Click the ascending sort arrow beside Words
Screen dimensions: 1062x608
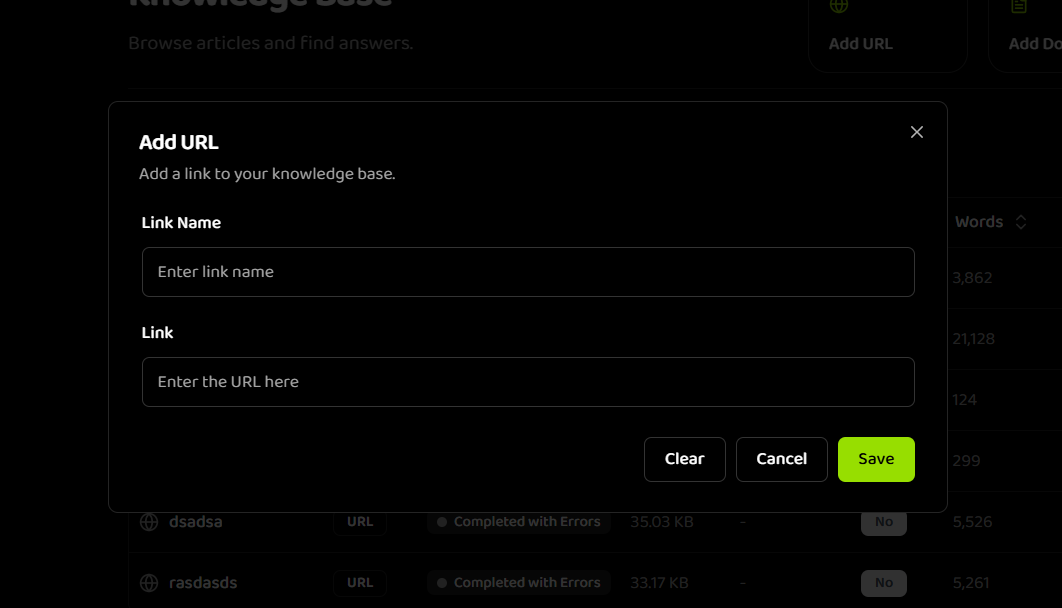(1021, 217)
